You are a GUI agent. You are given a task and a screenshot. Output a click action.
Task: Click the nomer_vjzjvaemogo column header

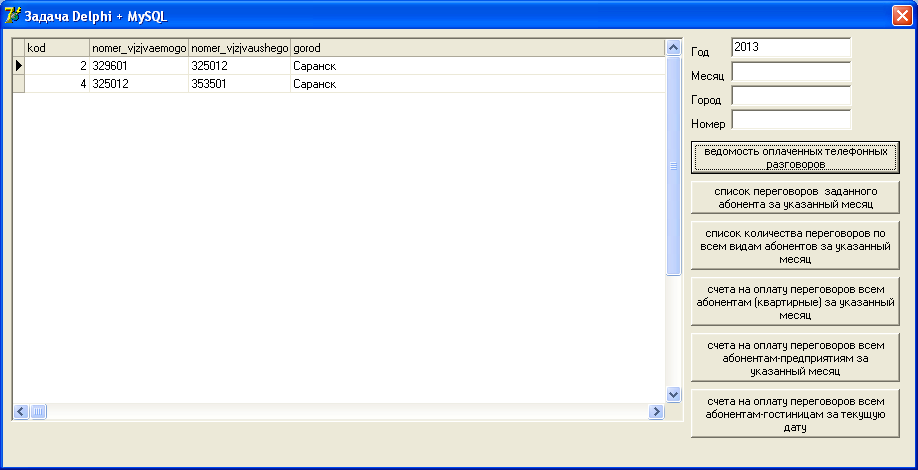click(x=139, y=48)
